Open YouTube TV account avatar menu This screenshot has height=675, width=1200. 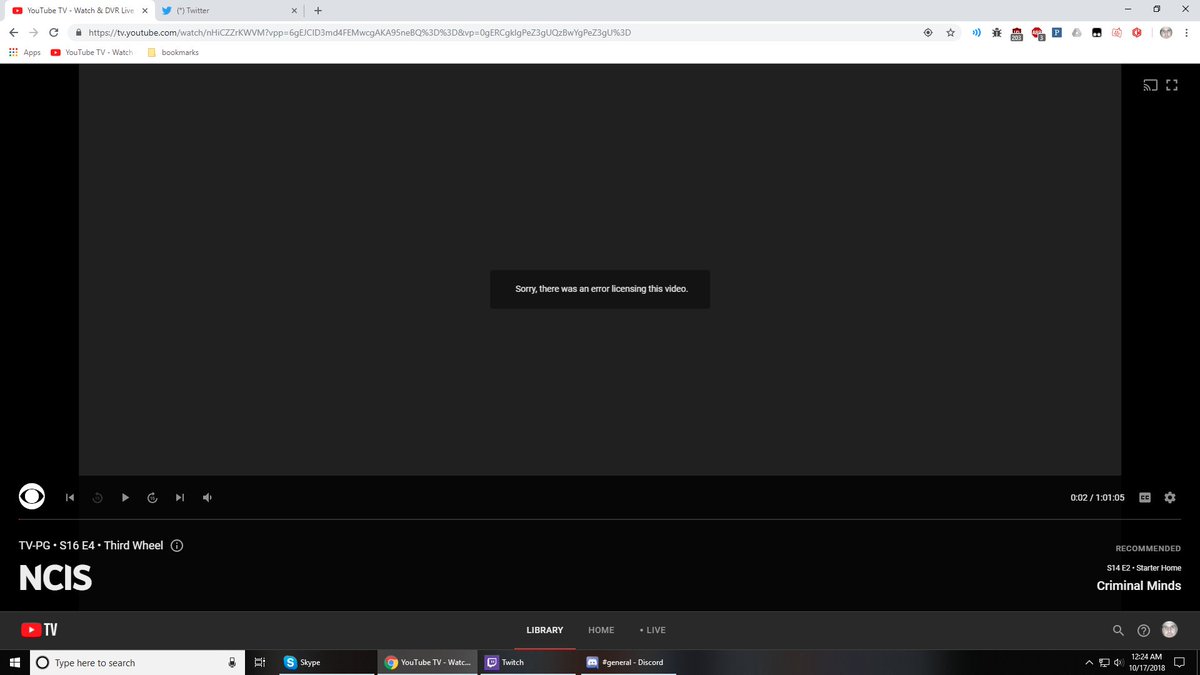tap(1170, 629)
